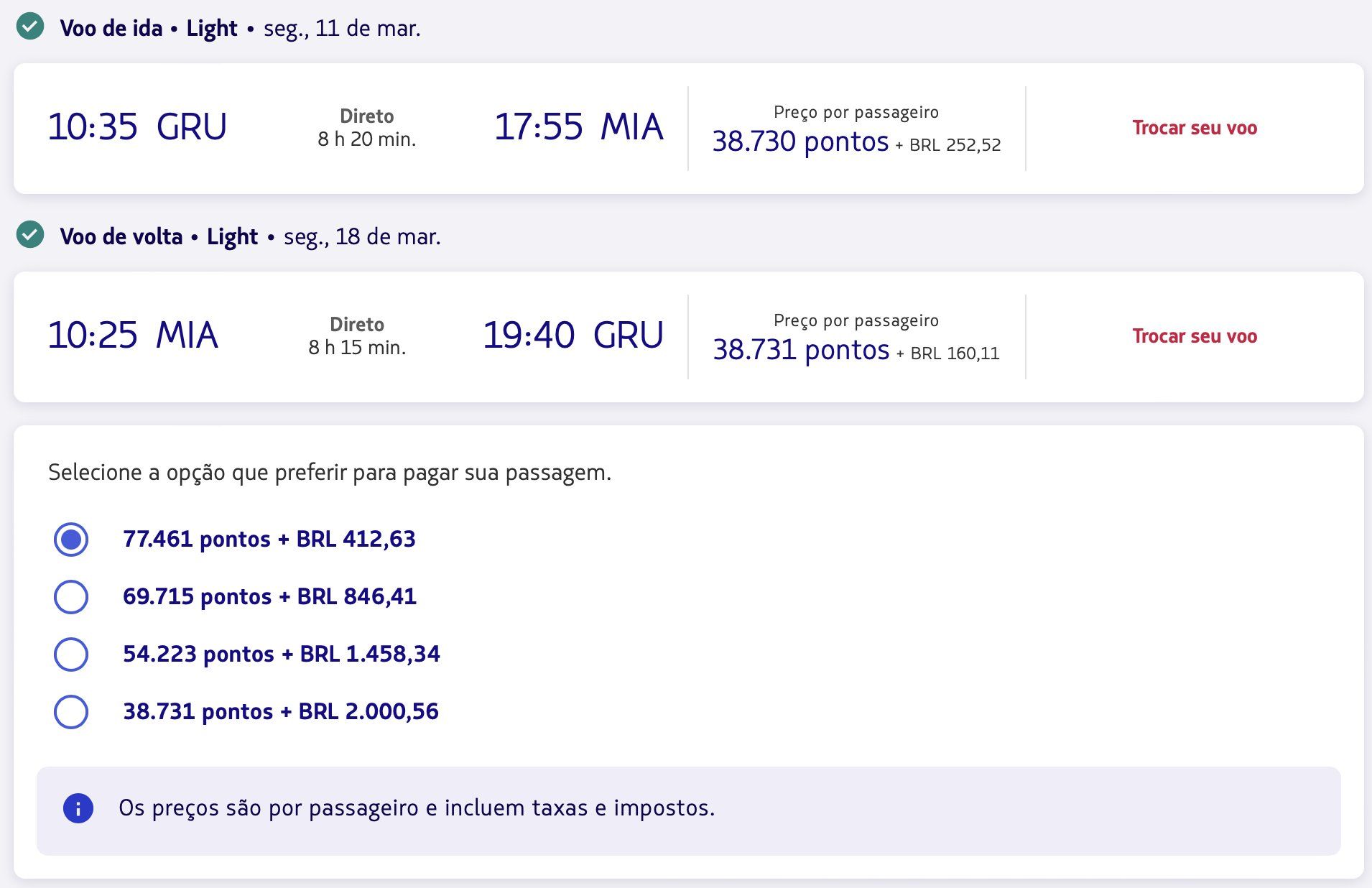Viewport: 1372px width, 888px height.
Task: Select the 38.731 pontos + BRL 2.000,56 option
Action: (x=71, y=711)
